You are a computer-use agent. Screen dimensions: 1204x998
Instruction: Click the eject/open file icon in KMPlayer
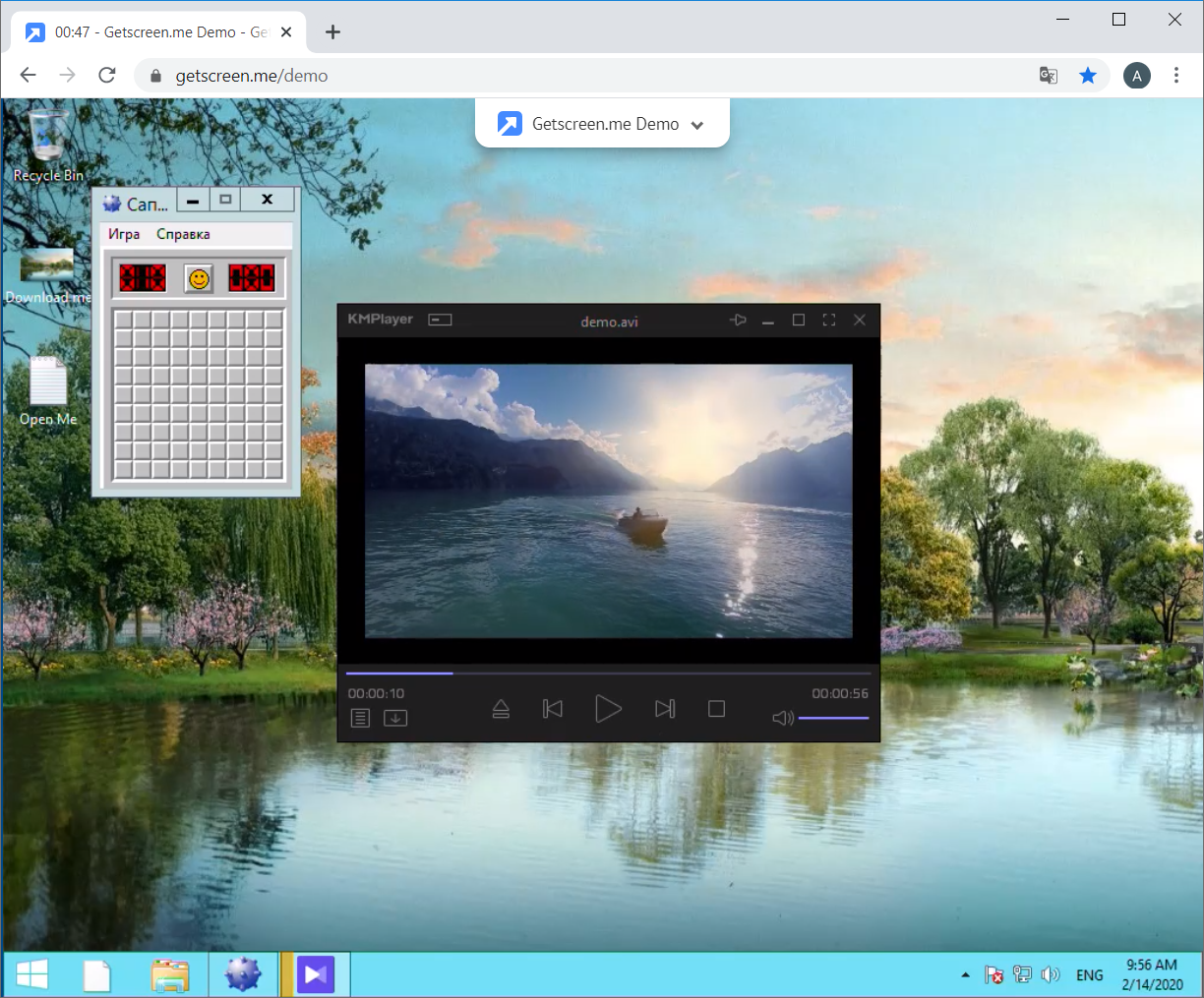coord(501,709)
